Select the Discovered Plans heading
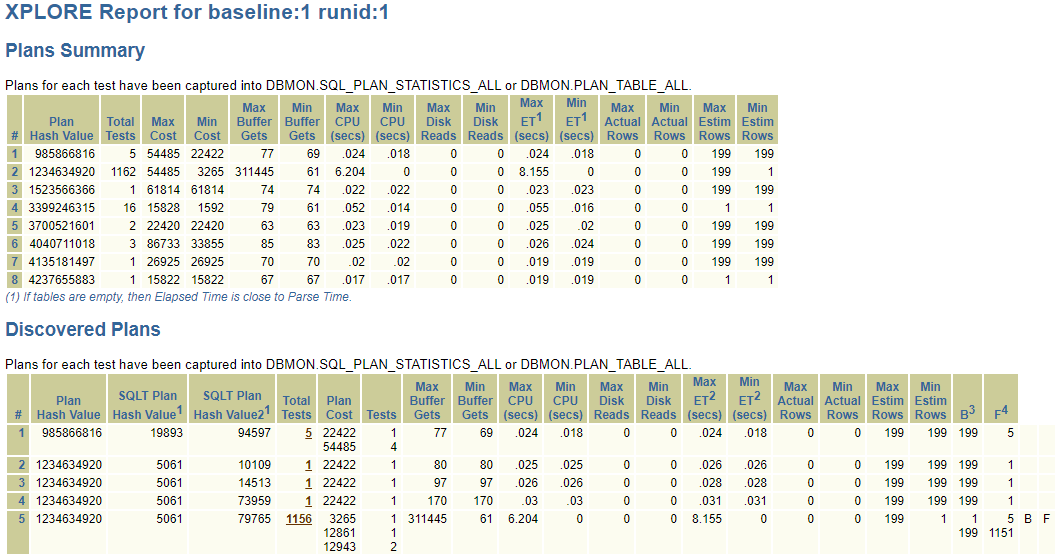This screenshot has height=554, width=1058. [x=83, y=329]
